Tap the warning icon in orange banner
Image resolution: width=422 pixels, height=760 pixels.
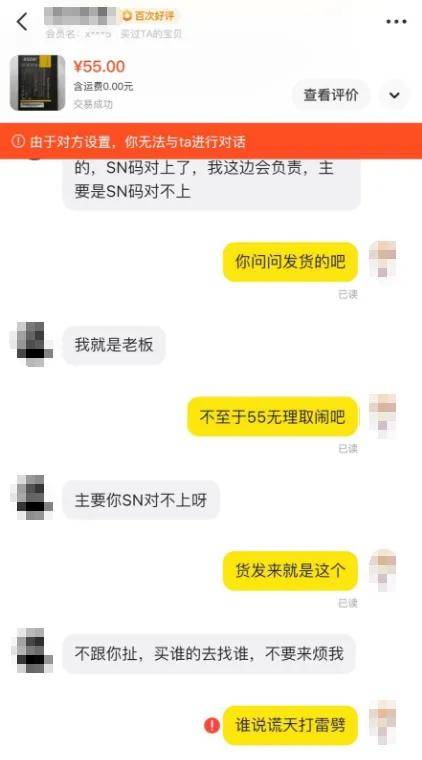click(x=18, y=142)
